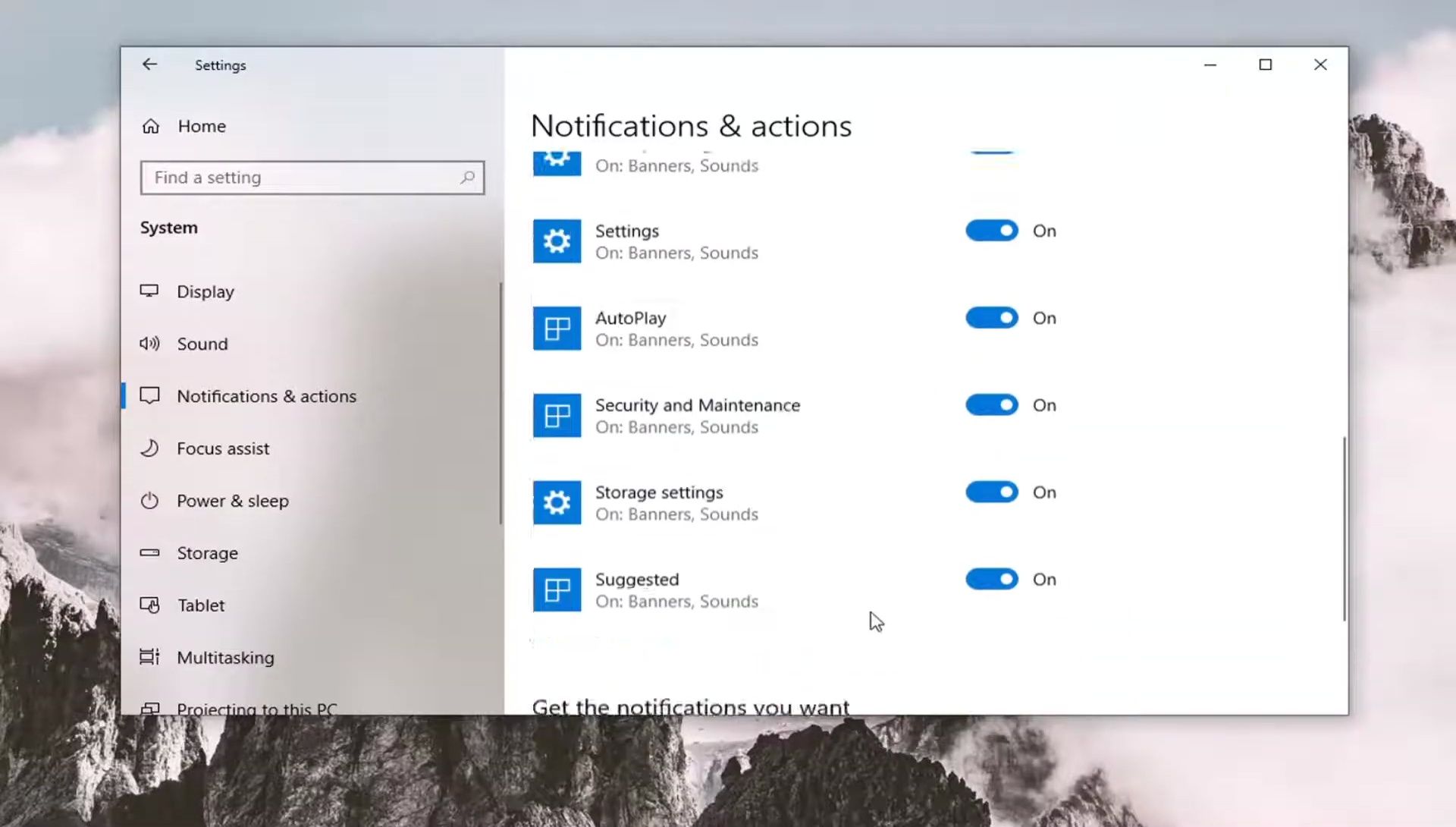Go to Settings Home
Viewport: 1456px width, 827px height.
point(311,126)
